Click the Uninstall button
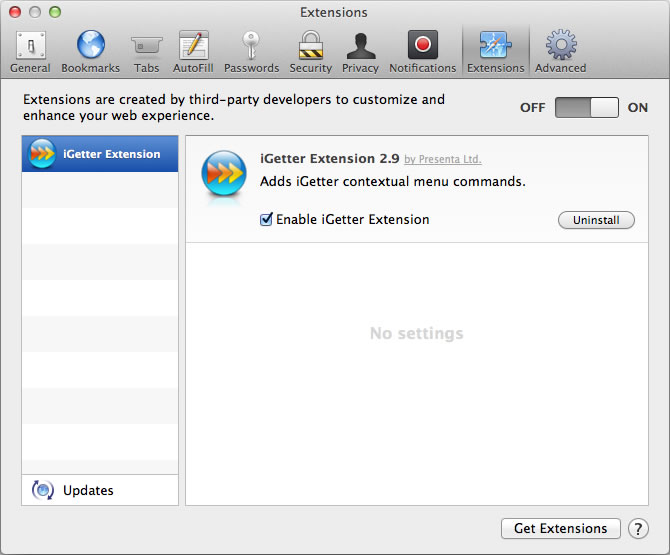This screenshot has width=670, height=555. coord(596,220)
